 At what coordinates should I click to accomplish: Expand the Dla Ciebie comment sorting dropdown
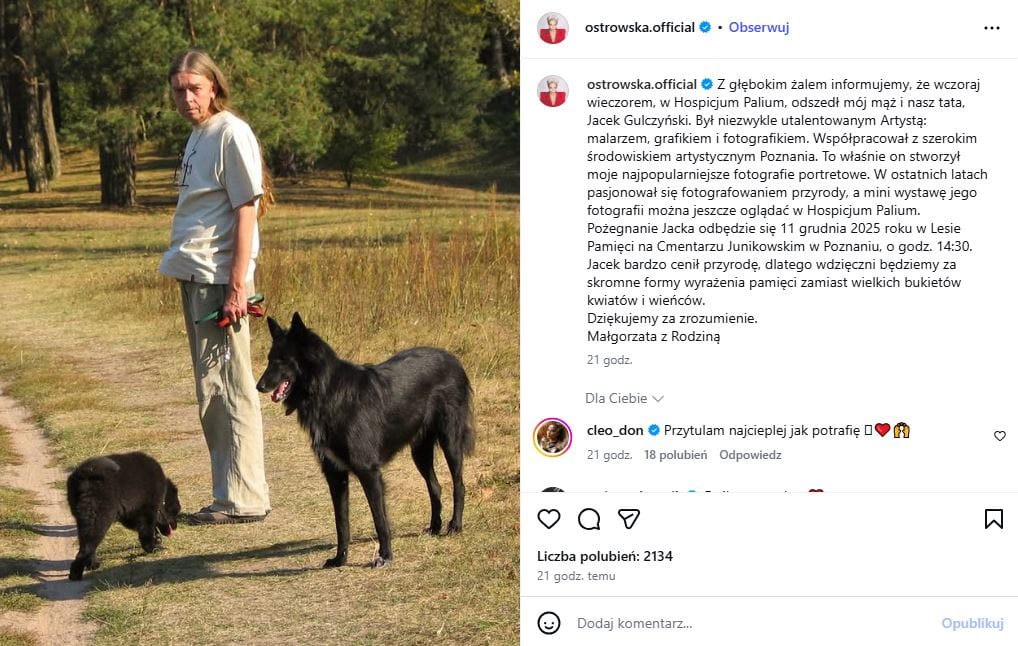[624, 398]
